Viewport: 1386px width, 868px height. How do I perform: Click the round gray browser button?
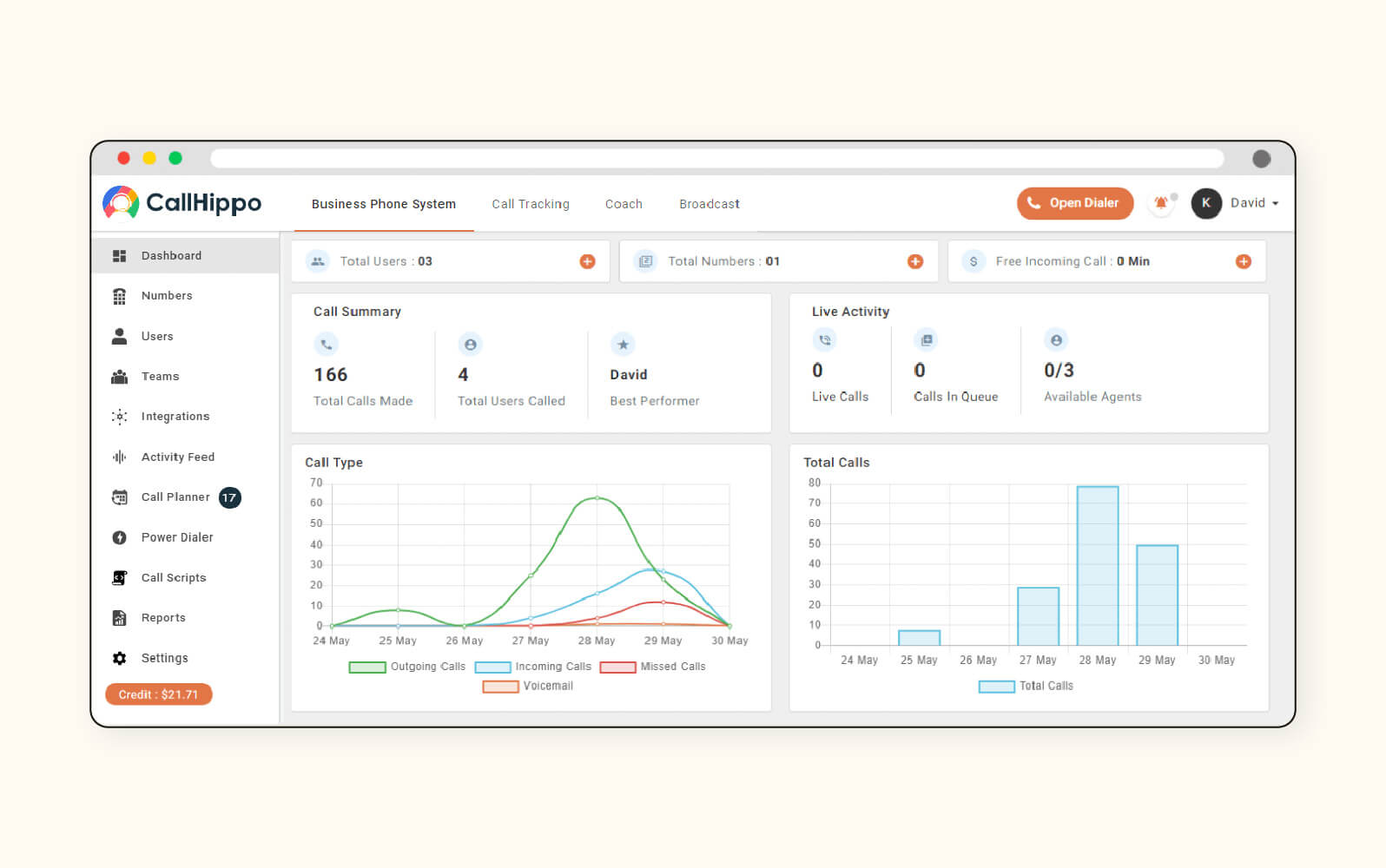click(x=1262, y=158)
